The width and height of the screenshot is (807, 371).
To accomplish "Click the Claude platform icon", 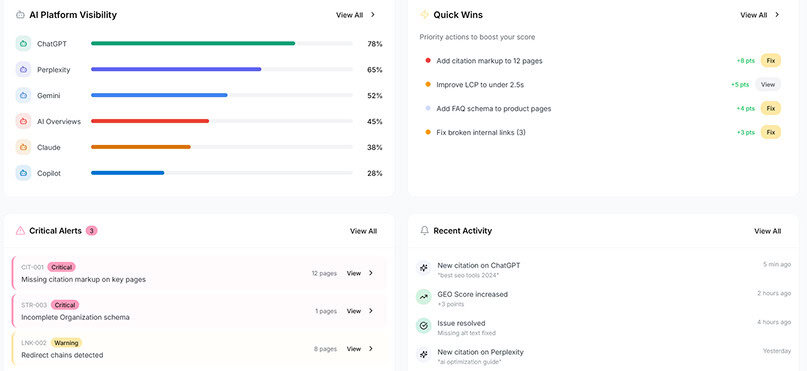I will click(23, 147).
